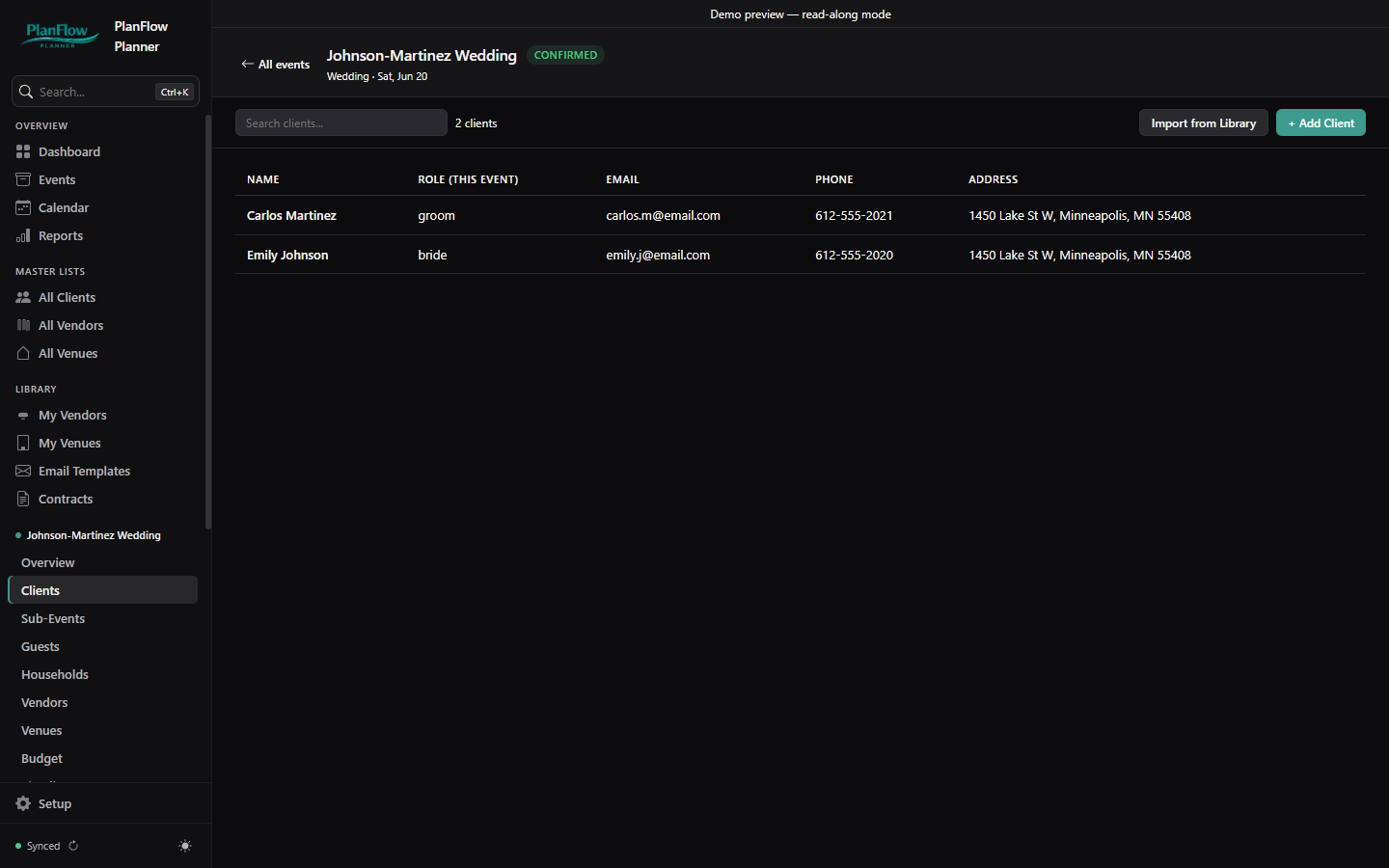
Task: Click the All Clients people icon
Action: click(x=23, y=297)
